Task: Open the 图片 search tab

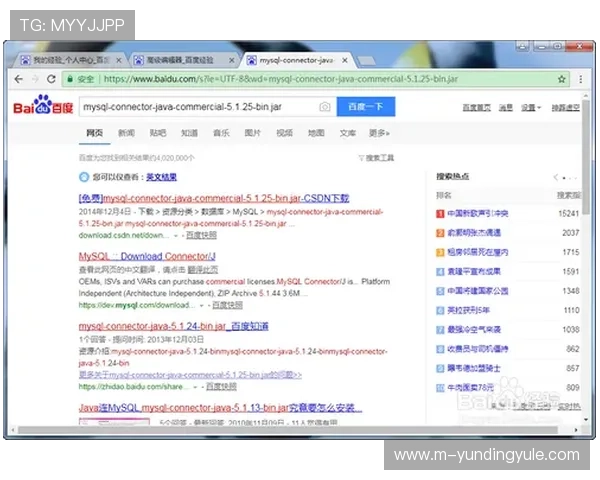Action: click(253, 133)
